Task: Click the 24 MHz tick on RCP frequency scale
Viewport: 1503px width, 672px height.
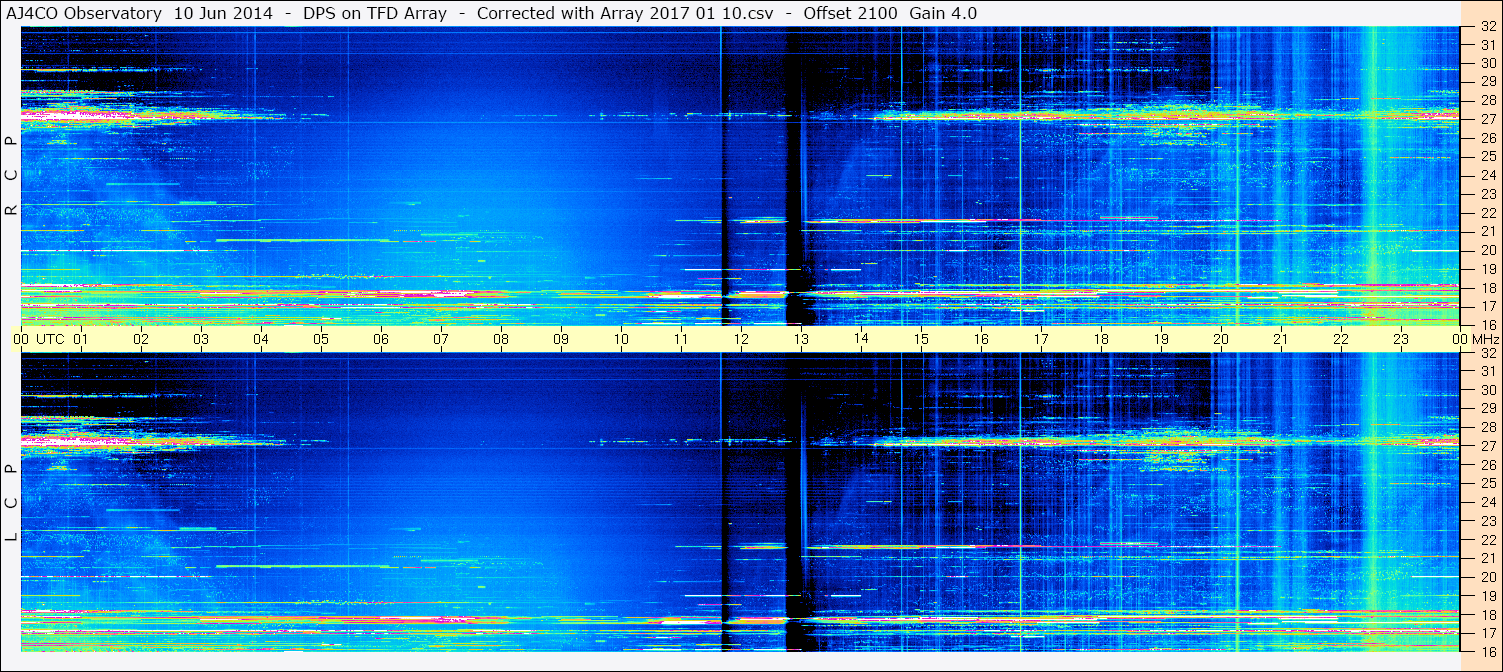Action: coord(1487,176)
